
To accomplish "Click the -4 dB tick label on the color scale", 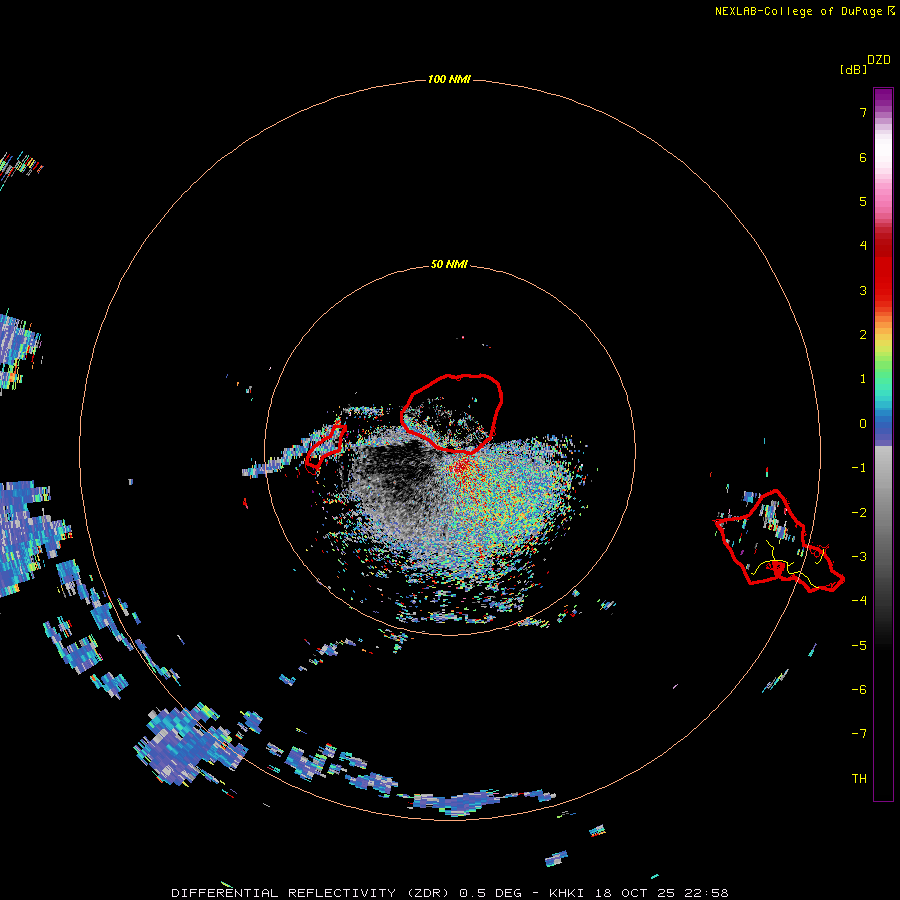I will pyautogui.click(x=859, y=601).
